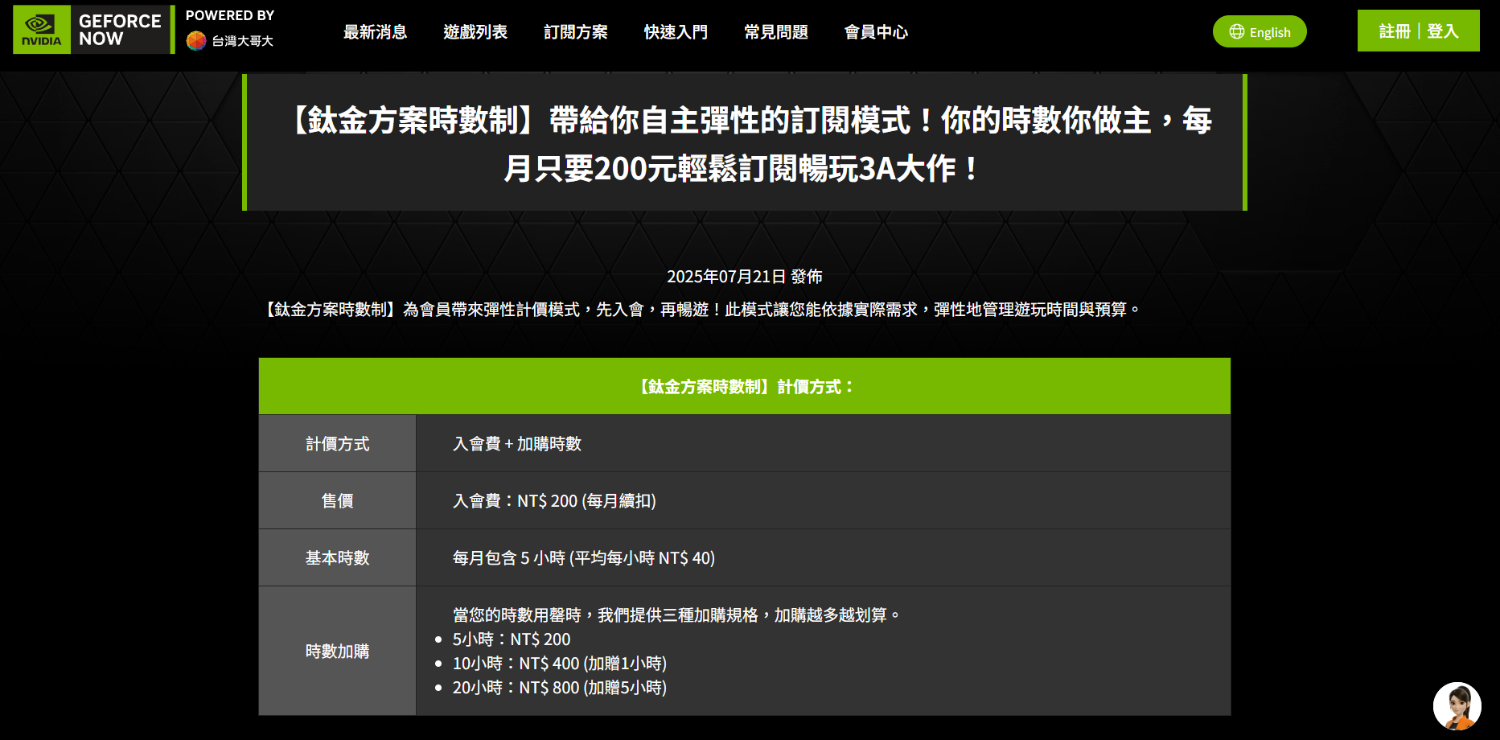The width and height of the screenshot is (1500, 740).
Task: Click the green table header 計價方式
Action: [x=745, y=386]
